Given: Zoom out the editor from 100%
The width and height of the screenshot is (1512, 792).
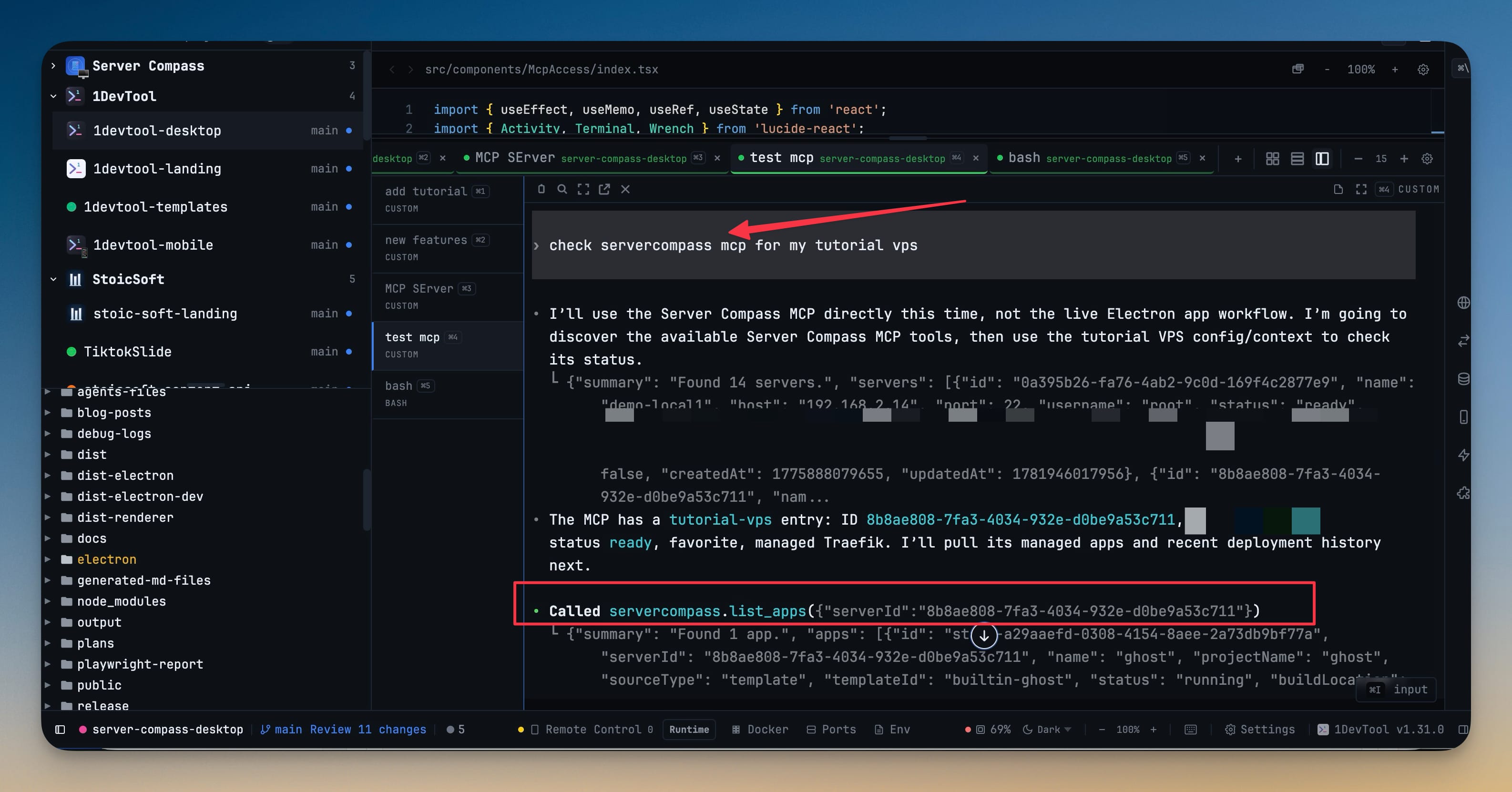Looking at the screenshot, I should coord(1327,69).
